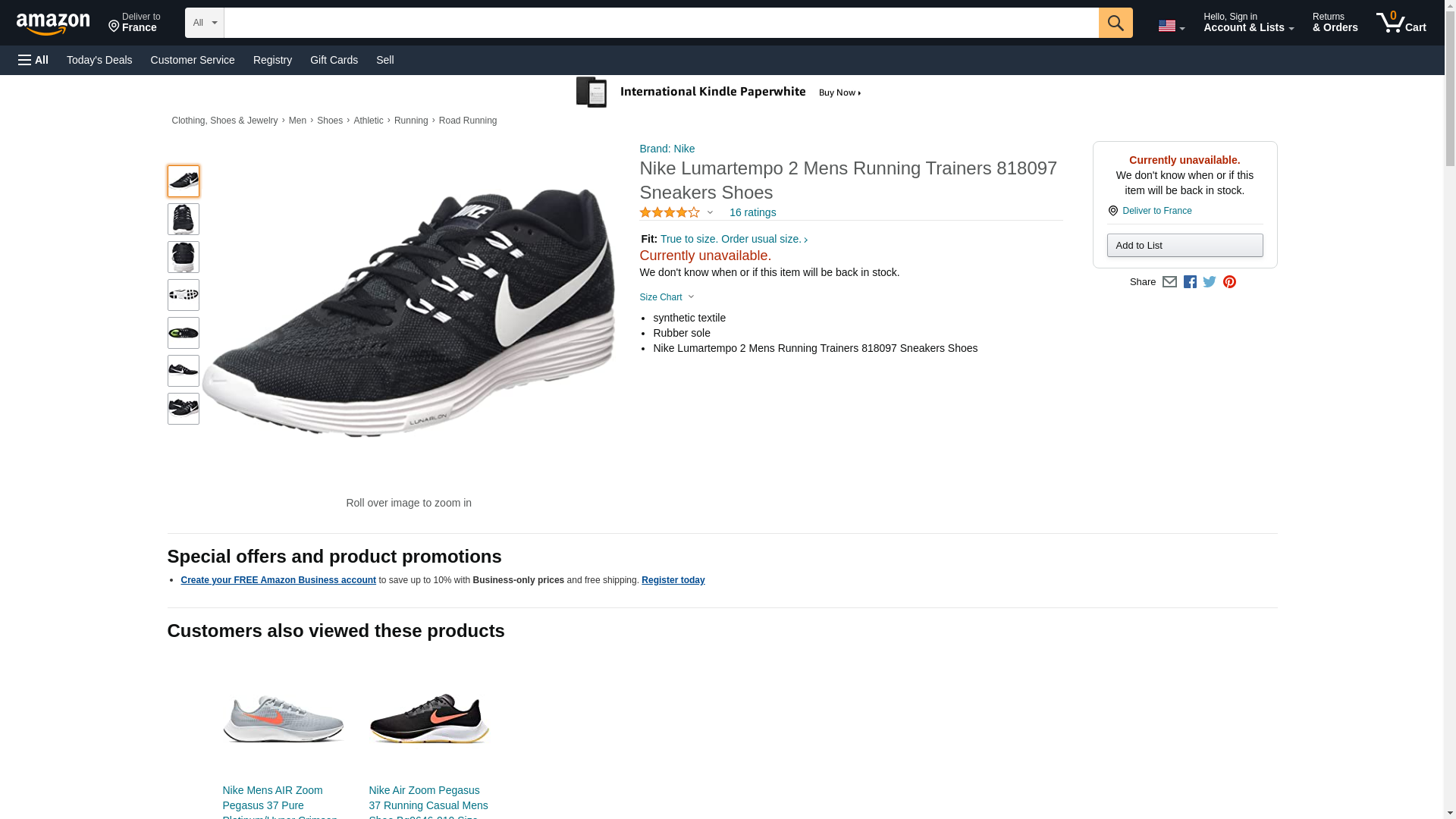The width and height of the screenshot is (1456, 819).
Task: Go to Gift Cards in navigation
Action: (334, 60)
